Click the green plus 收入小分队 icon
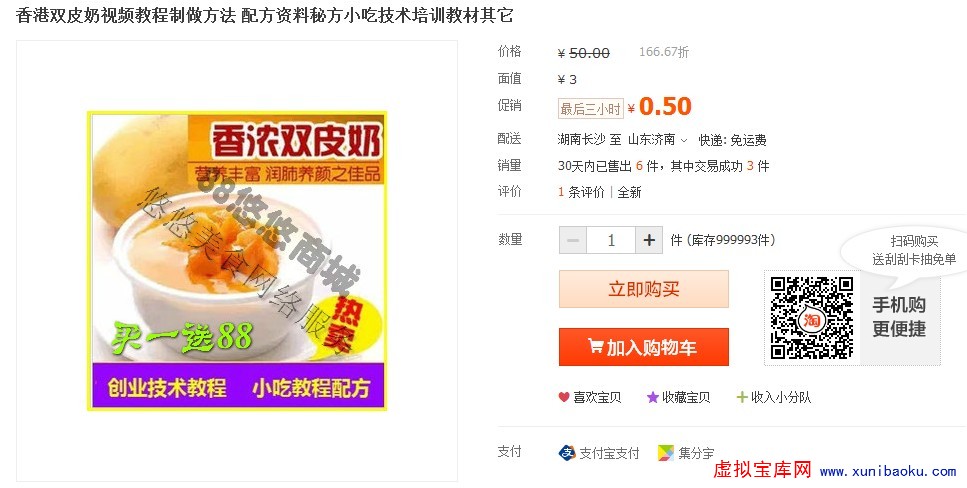 (x=742, y=397)
